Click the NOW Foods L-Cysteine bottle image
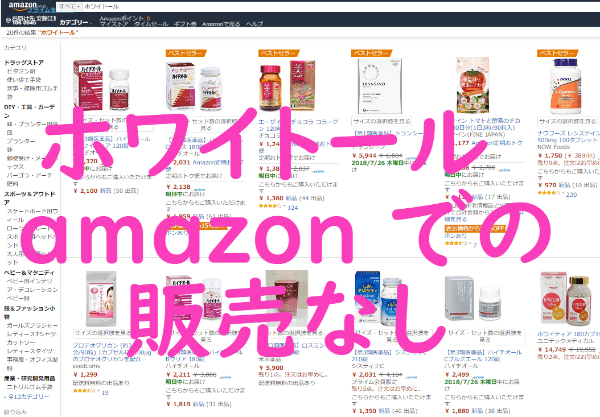The width and height of the screenshot is (600, 417). click(x=566, y=86)
